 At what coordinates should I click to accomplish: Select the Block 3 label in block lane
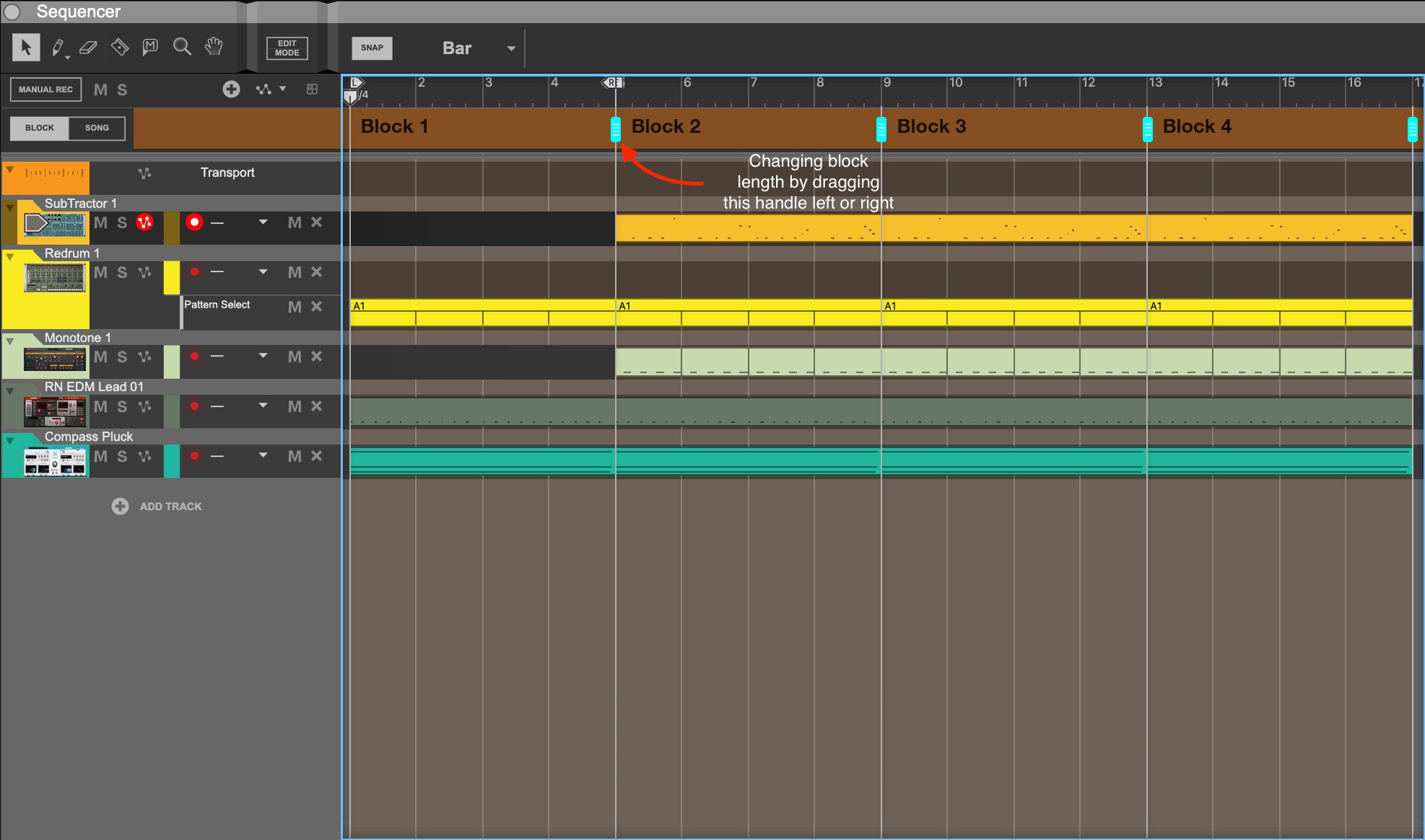[931, 126]
